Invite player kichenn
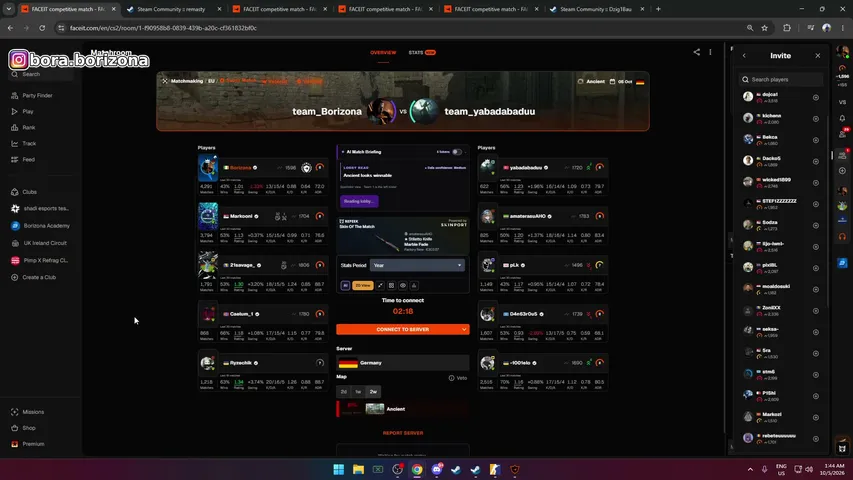The width and height of the screenshot is (853, 480). click(815, 119)
